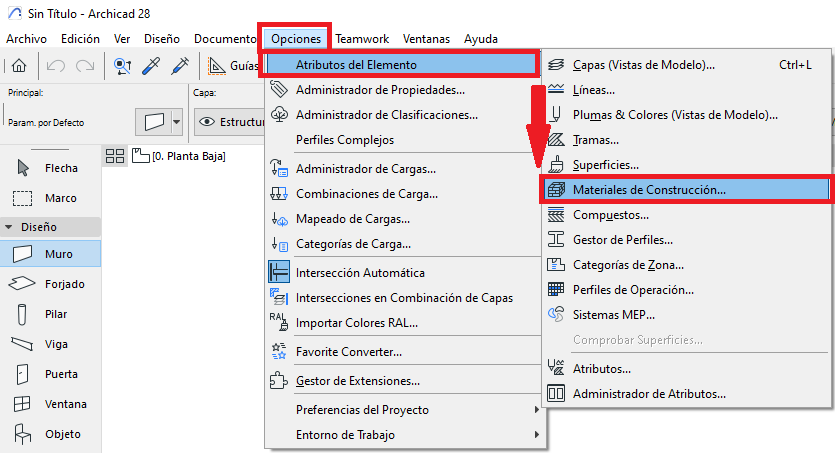This screenshot has height=453, width=835.
Task: Select the eyedropper pick-up parameters tool
Action: click(152, 66)
